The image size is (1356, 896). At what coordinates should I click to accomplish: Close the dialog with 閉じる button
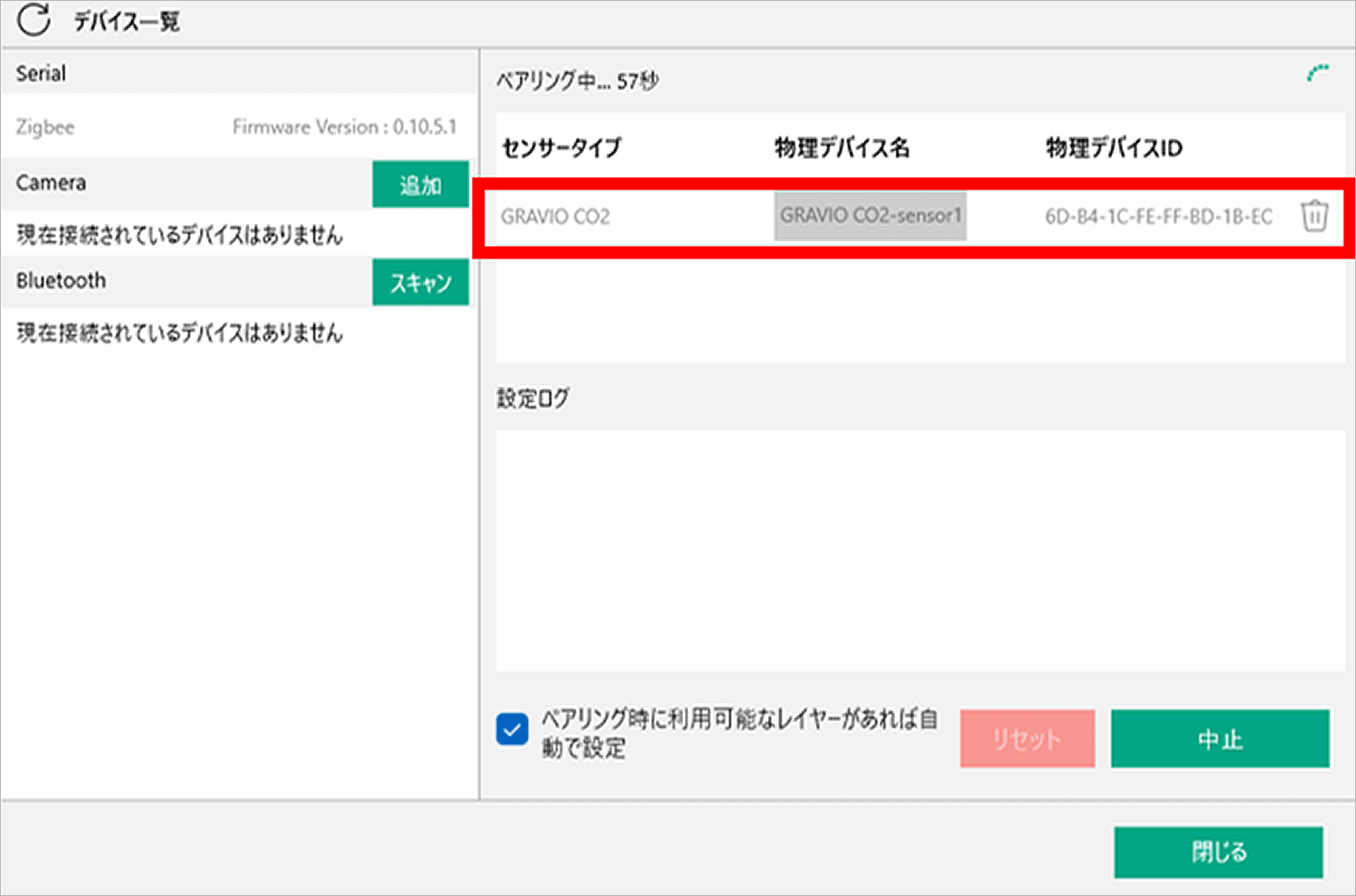coord(1219,852)
